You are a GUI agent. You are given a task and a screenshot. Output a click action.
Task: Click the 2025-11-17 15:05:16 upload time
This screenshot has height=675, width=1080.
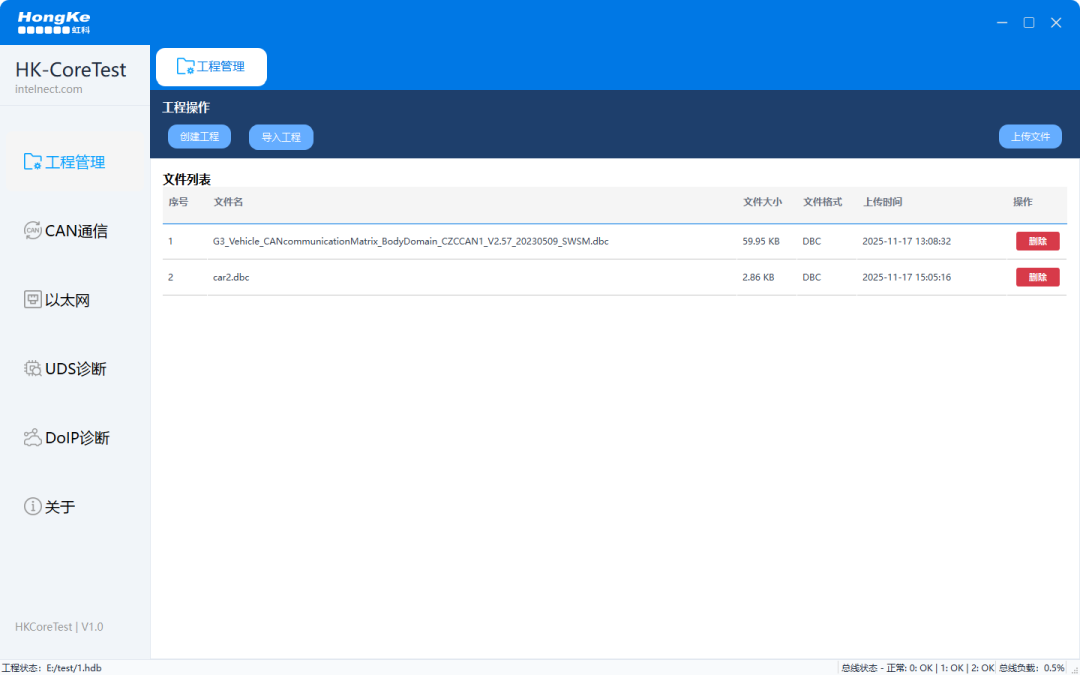(x=906, y=277)
